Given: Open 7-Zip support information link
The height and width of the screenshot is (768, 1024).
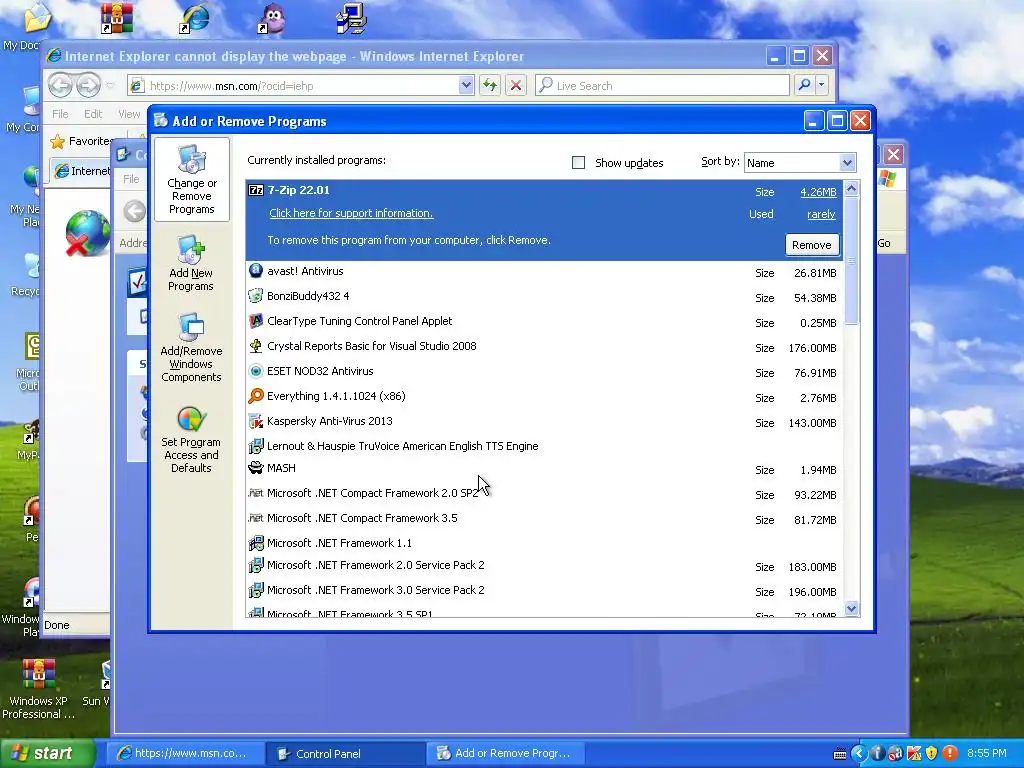Looking at the screenshot, I should click(351, 213).
